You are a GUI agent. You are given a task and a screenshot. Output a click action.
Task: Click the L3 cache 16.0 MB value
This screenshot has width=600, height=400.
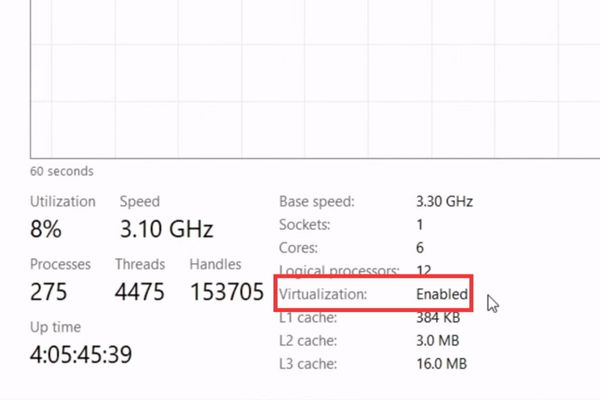tap(441, 364)
